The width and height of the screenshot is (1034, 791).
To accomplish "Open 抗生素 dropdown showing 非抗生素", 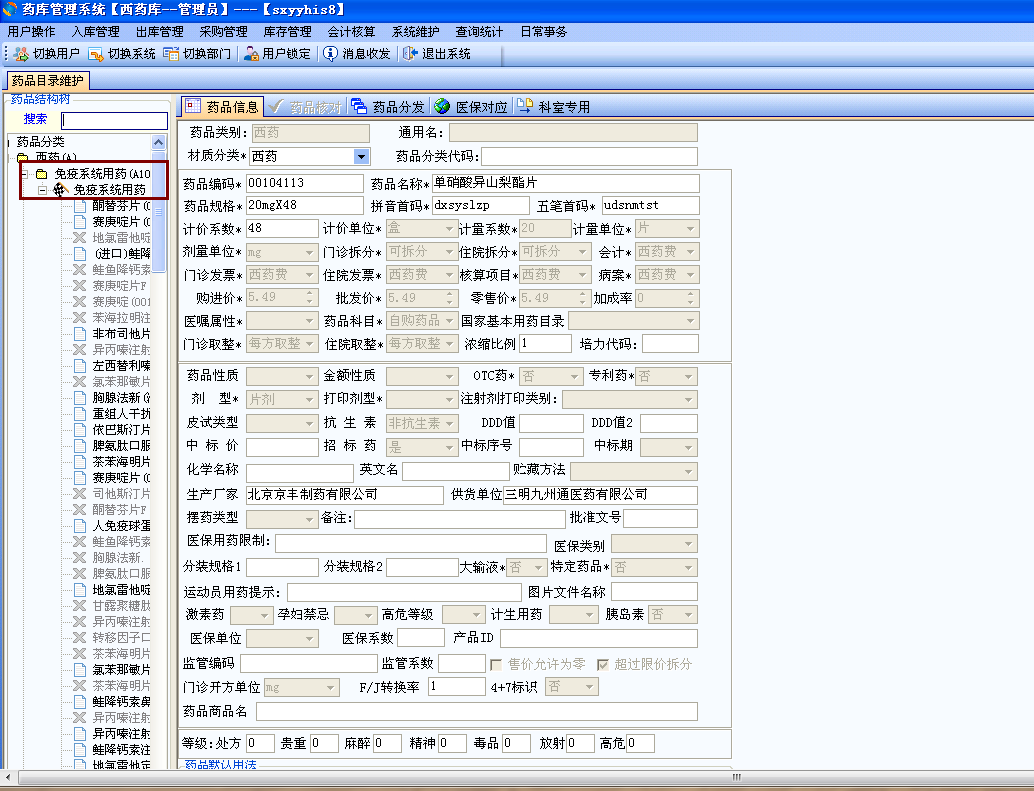I will tap(450, 423).
